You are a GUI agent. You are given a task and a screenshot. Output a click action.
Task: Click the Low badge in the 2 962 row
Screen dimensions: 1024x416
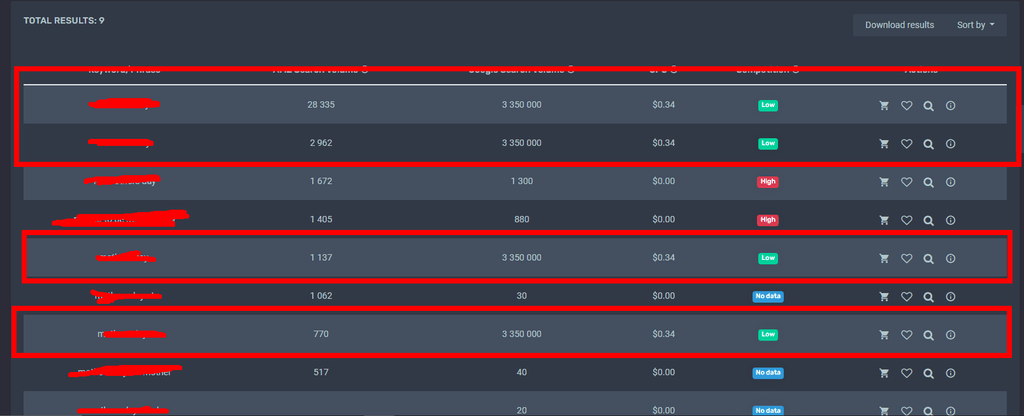767,144
